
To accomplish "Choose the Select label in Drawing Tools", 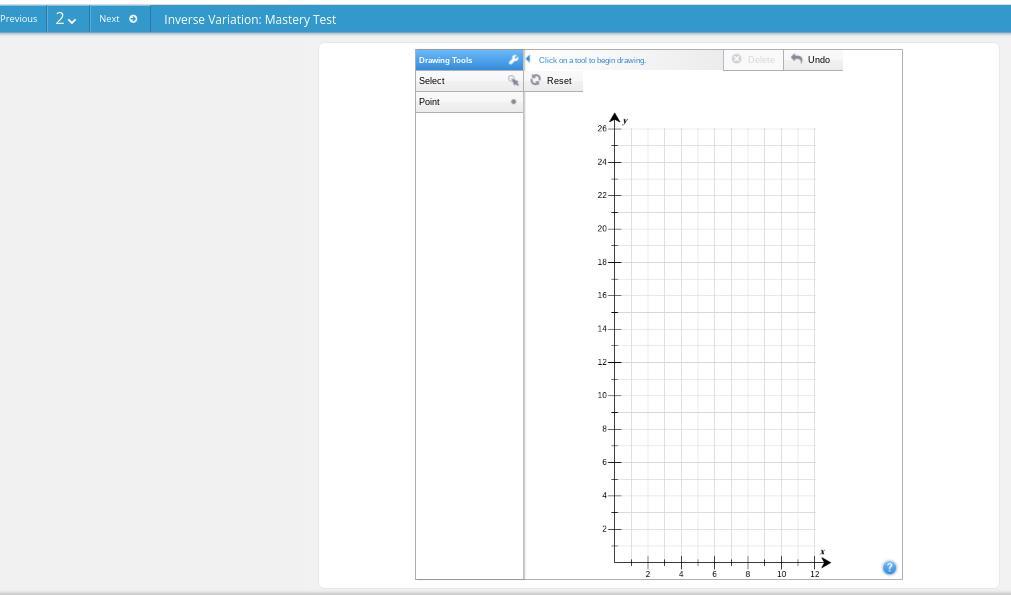I will [432, 81].
